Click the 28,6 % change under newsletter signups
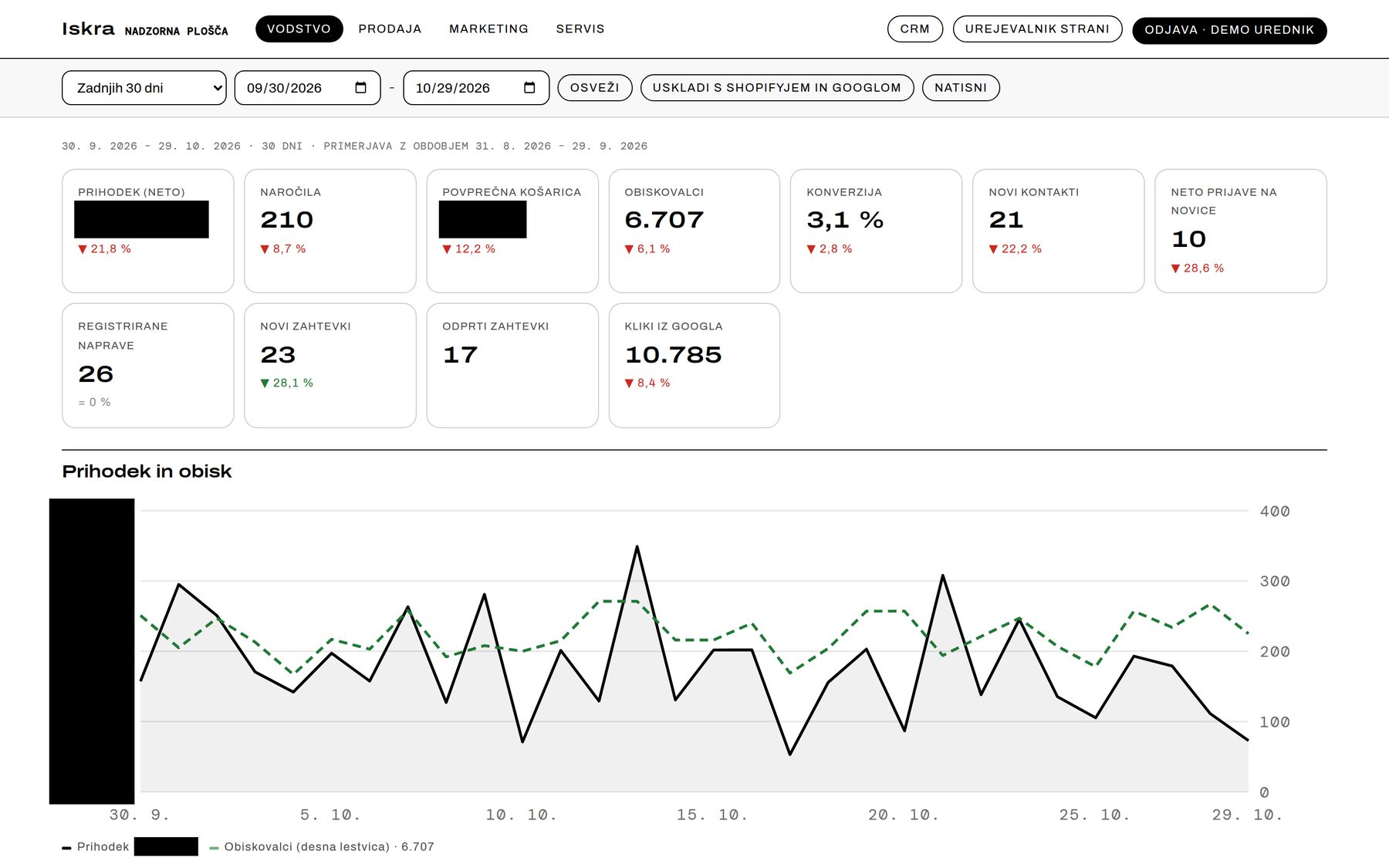 [1198, 268]
